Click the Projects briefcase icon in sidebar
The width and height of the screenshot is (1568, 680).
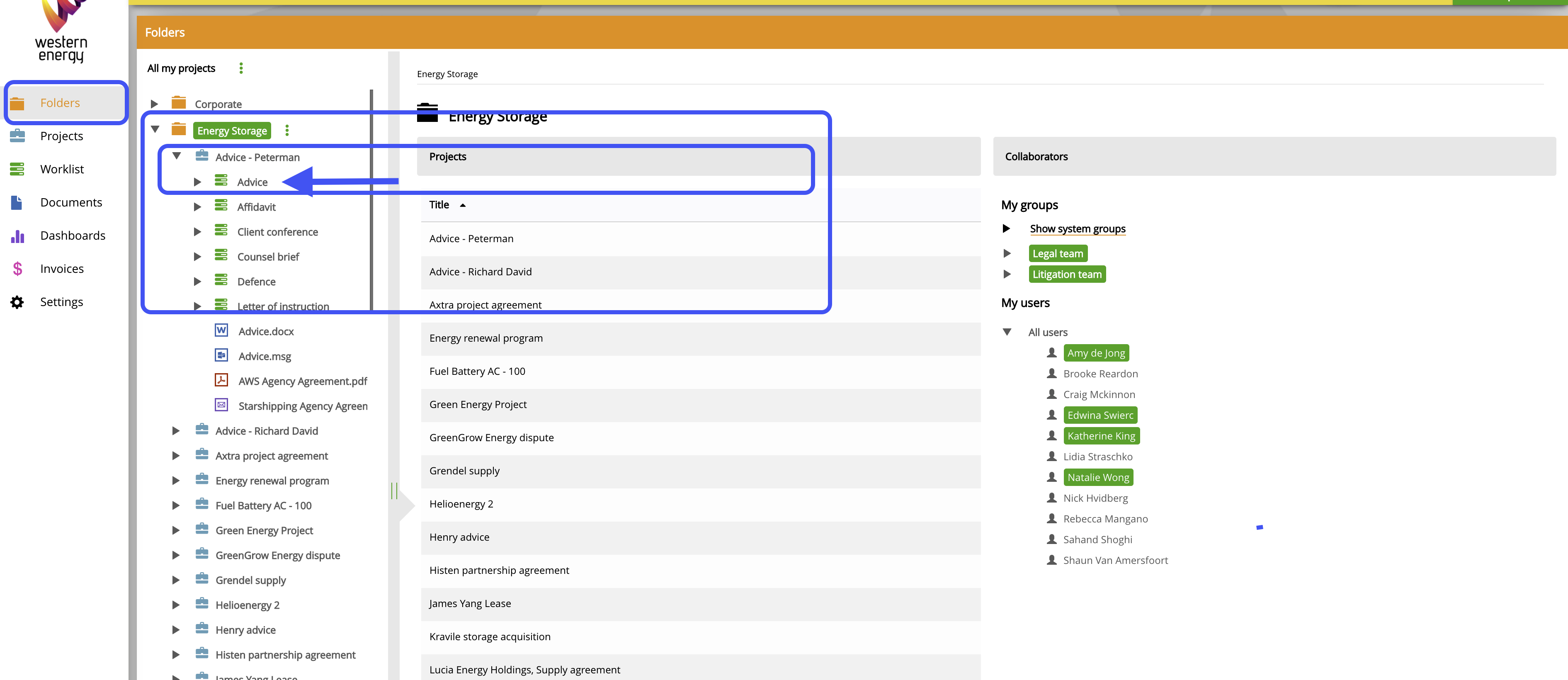pyautogui.click(x=17, y=136)
